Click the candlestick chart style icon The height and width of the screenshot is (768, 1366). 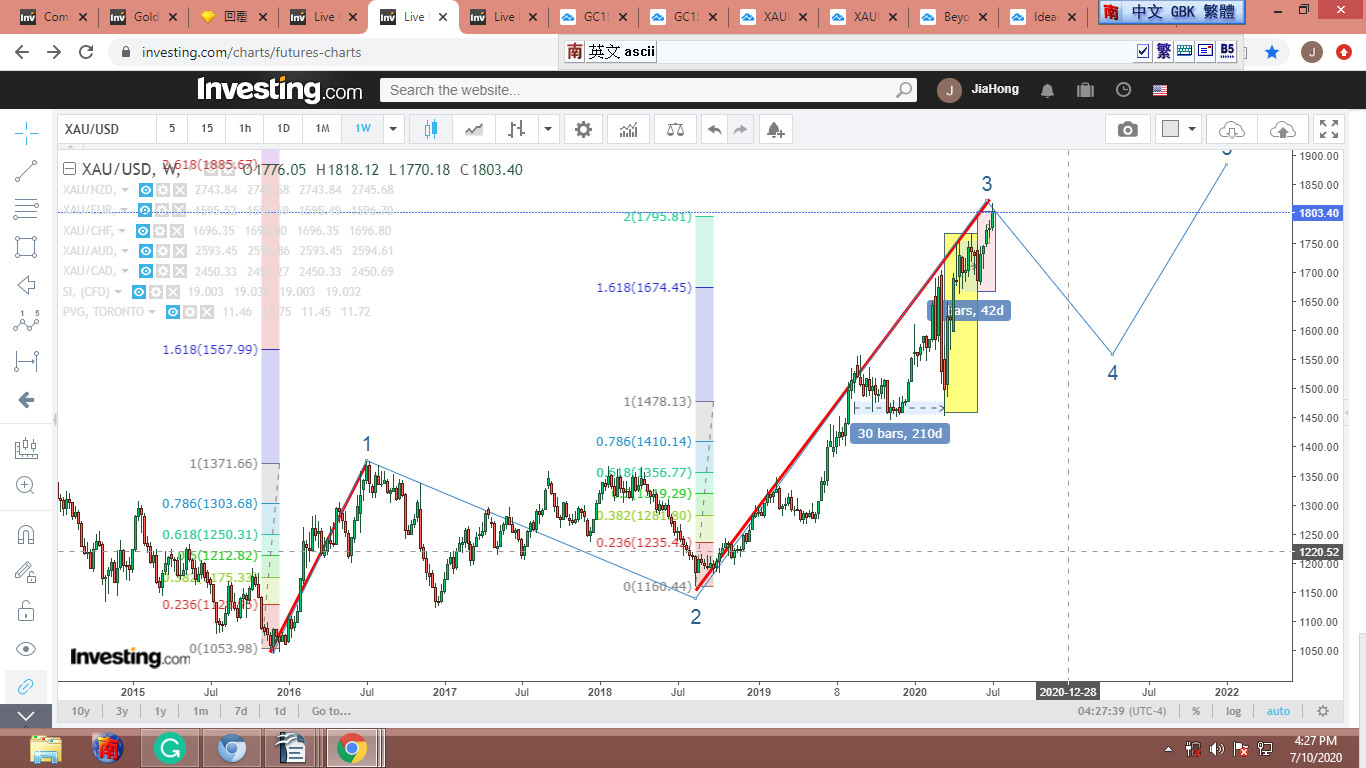[x=432, y=129]
